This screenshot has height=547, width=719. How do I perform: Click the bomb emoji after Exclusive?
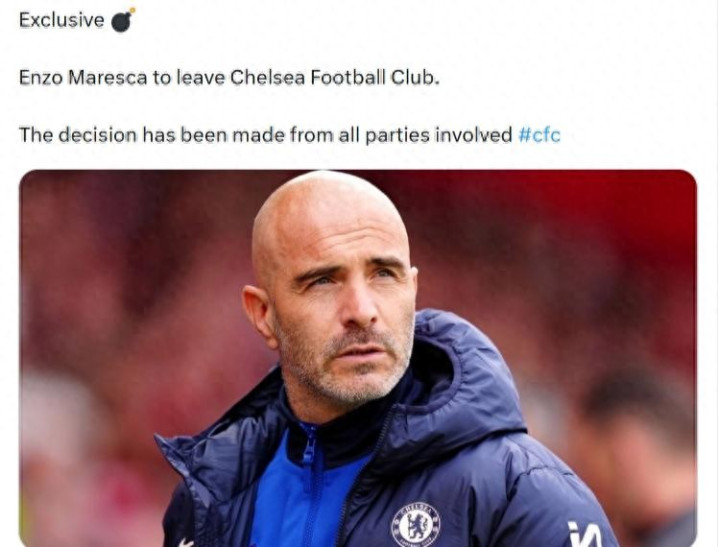pyautogui.click(x=122, y=20)
